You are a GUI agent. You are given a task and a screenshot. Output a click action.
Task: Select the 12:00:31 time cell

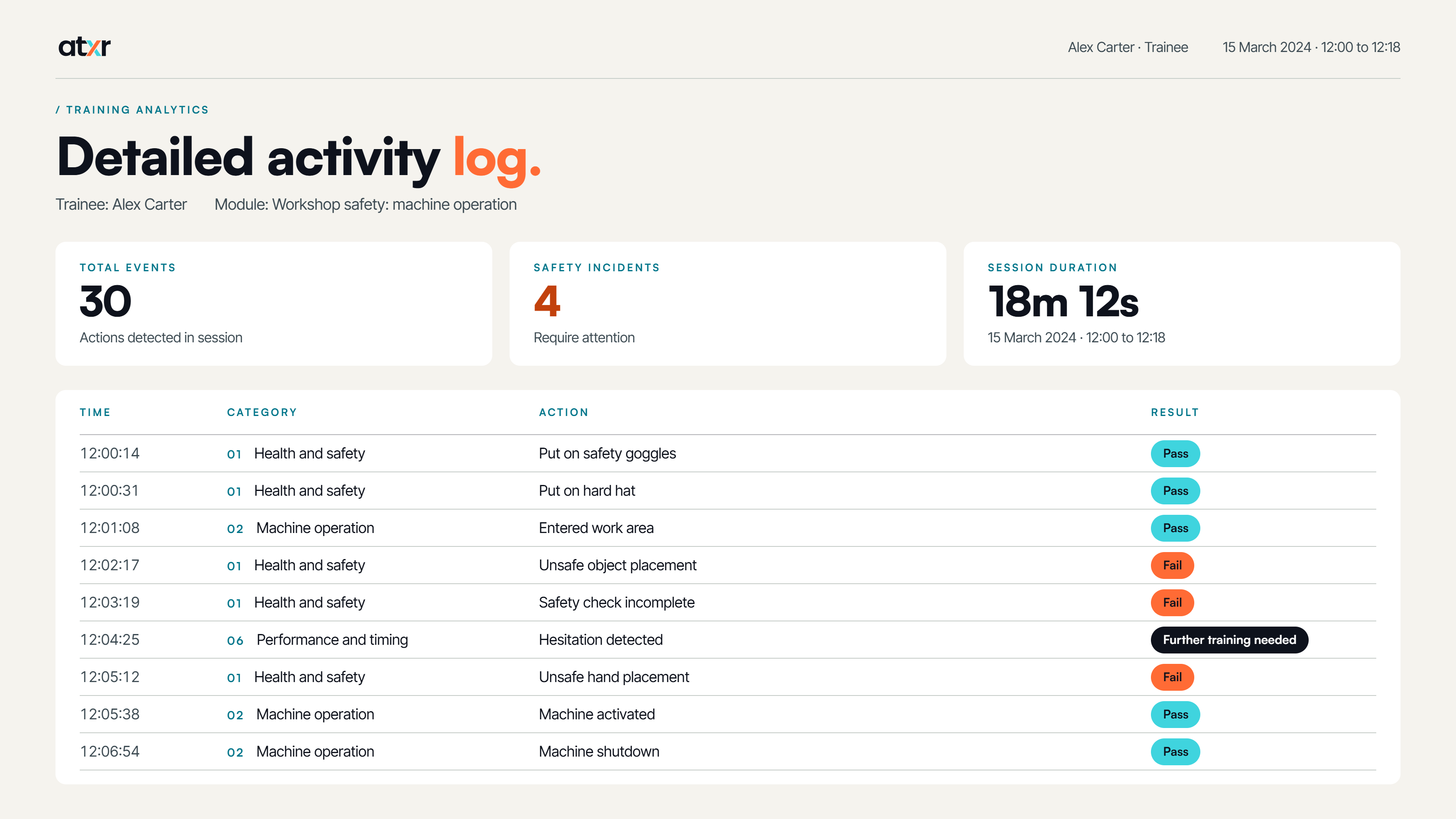[x=110, y=491]
